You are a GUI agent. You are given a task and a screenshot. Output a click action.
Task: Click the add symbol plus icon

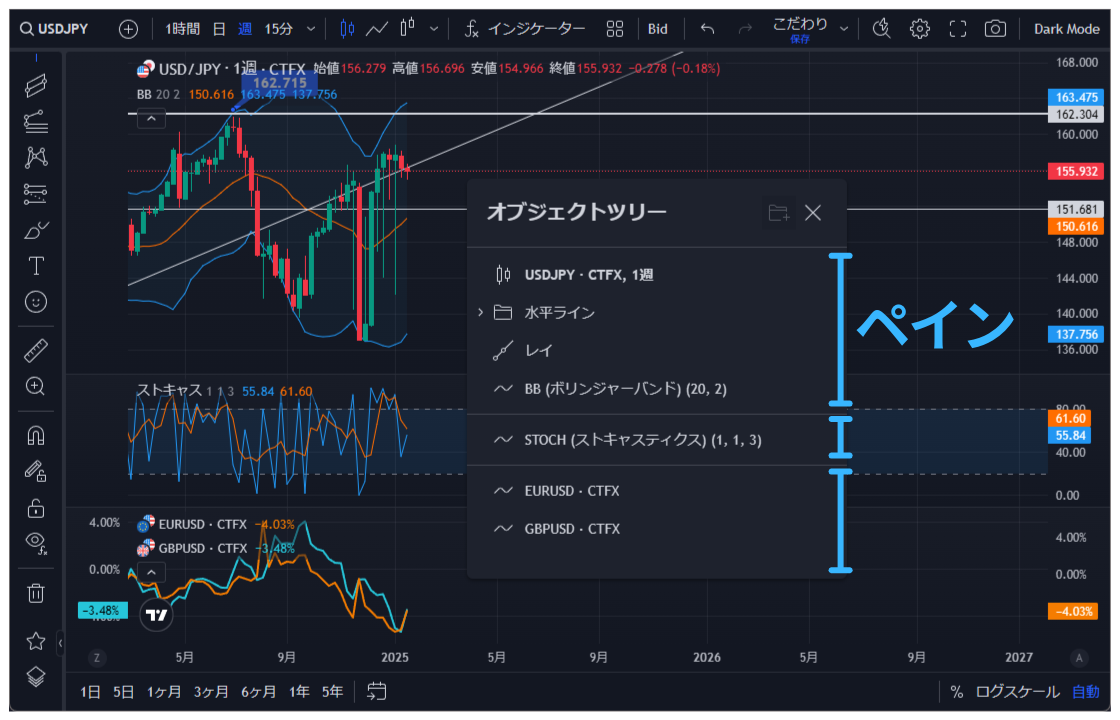tap(129, 29)
